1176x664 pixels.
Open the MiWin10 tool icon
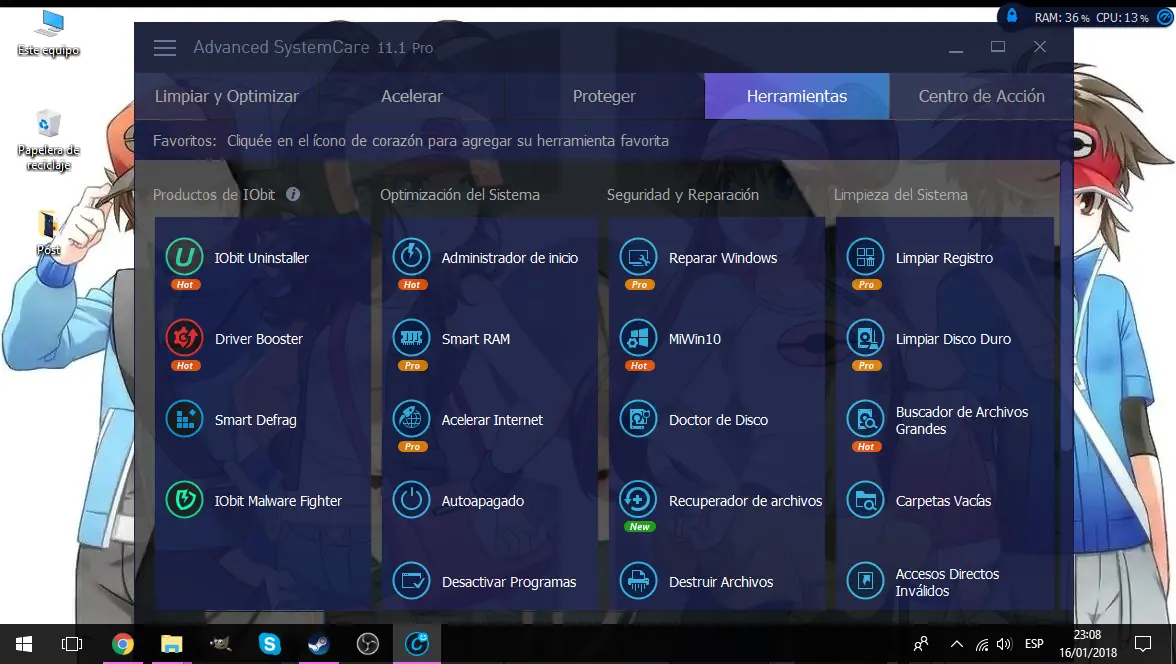tap(638, 338)
